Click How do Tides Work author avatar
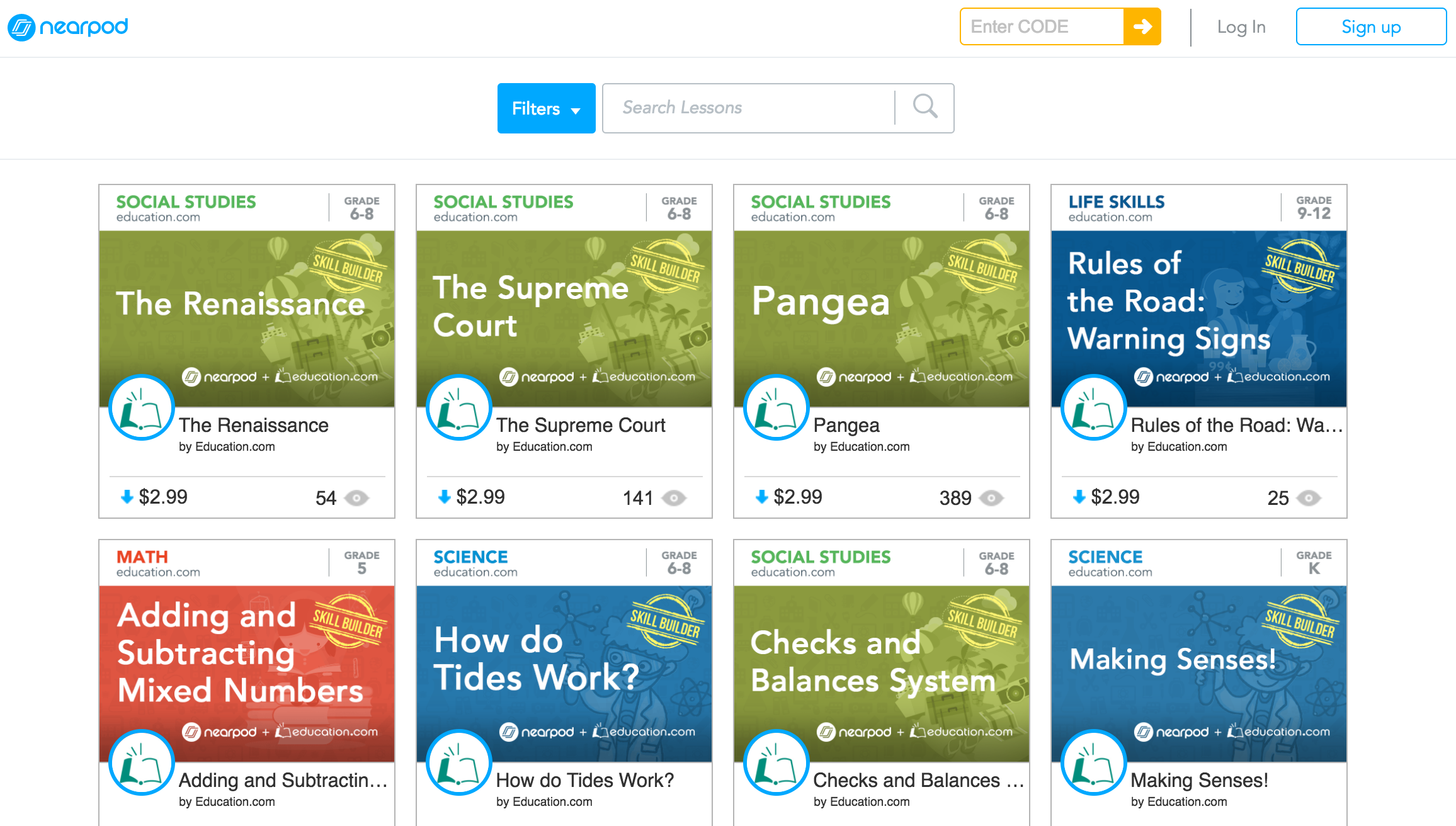 coord(459,762)
